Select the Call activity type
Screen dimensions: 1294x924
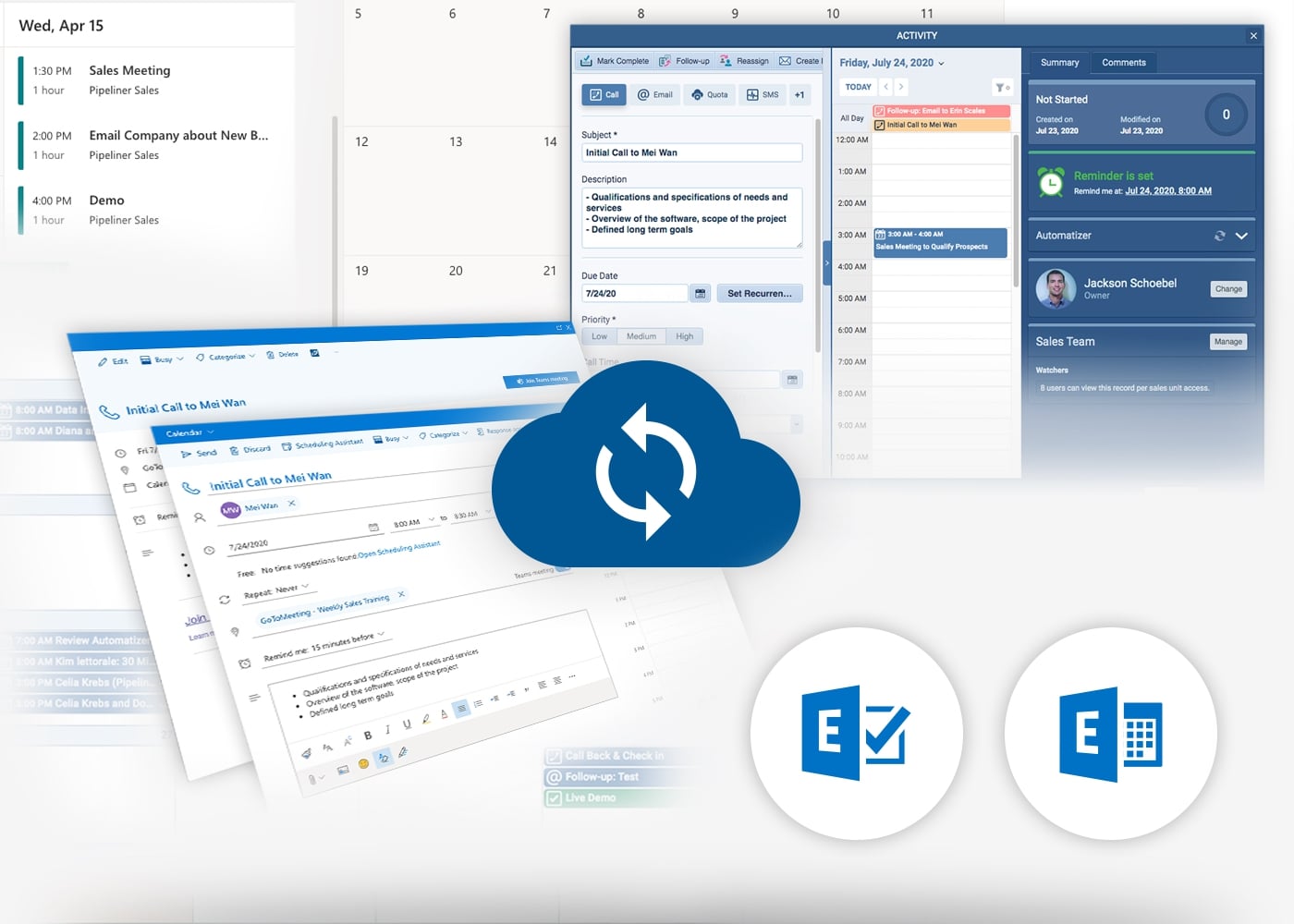click(x=603, y=94)
